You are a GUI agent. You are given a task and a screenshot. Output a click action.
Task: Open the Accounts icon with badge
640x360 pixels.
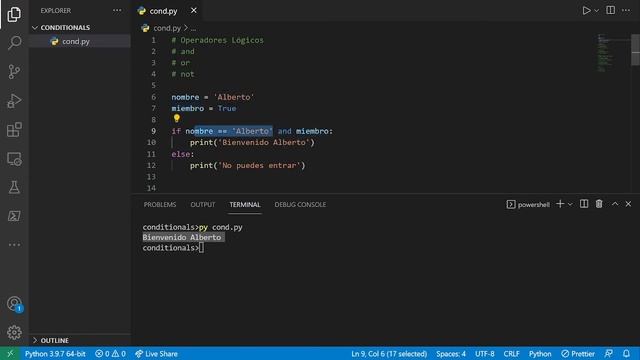[x=15, y=304]
